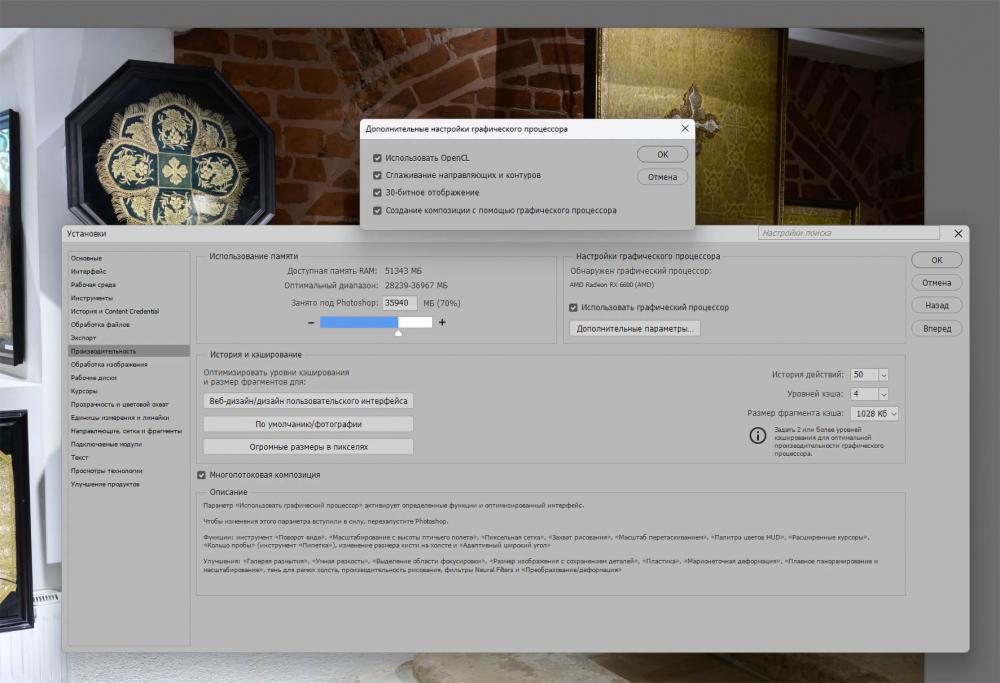Open the Обработка файлов section
The height and width of the screenshot is (683, 1000).
[129, 325]
